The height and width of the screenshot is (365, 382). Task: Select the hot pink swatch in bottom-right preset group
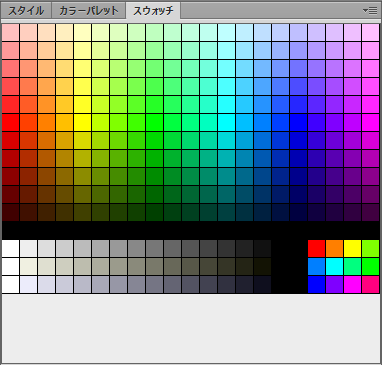[371, 284]
